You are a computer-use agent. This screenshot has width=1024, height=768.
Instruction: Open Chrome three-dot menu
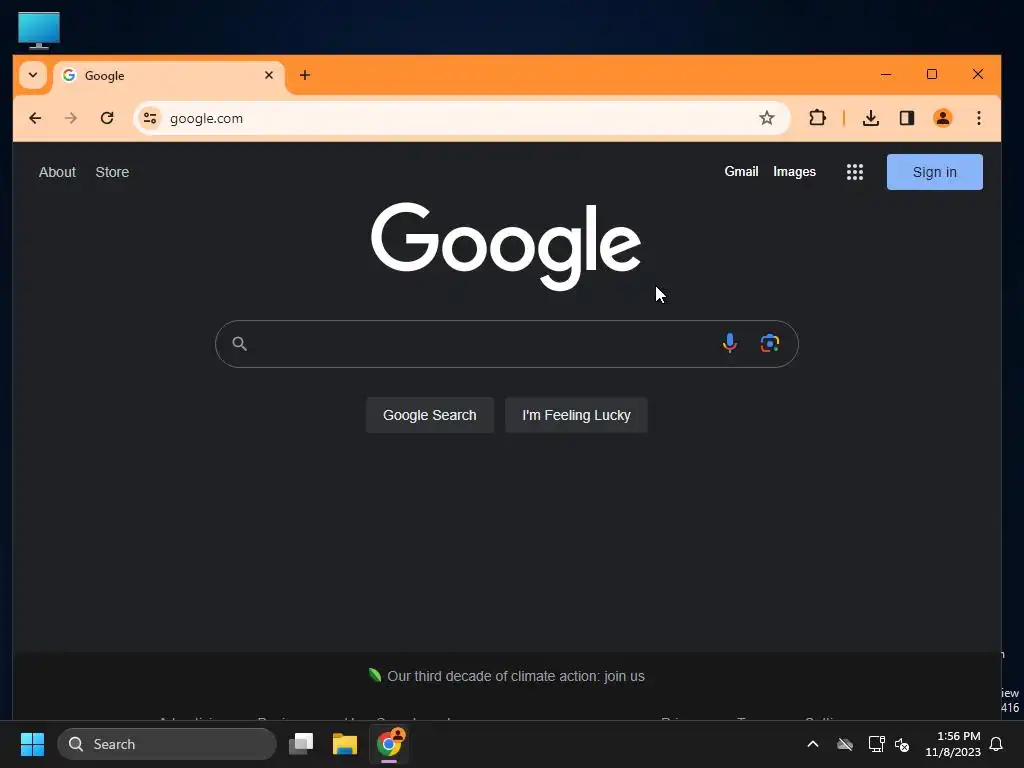point(978,118)
